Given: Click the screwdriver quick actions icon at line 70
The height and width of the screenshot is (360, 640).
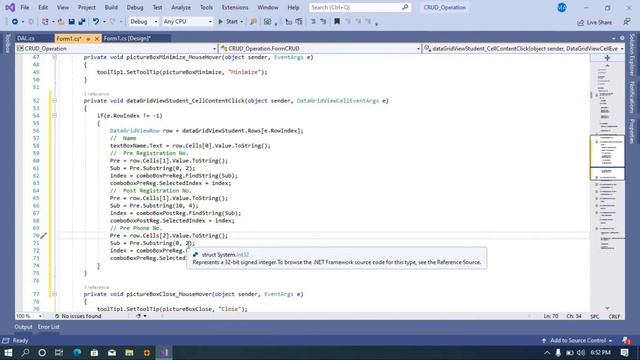Looking at the screenshot, I should (44, 236).
